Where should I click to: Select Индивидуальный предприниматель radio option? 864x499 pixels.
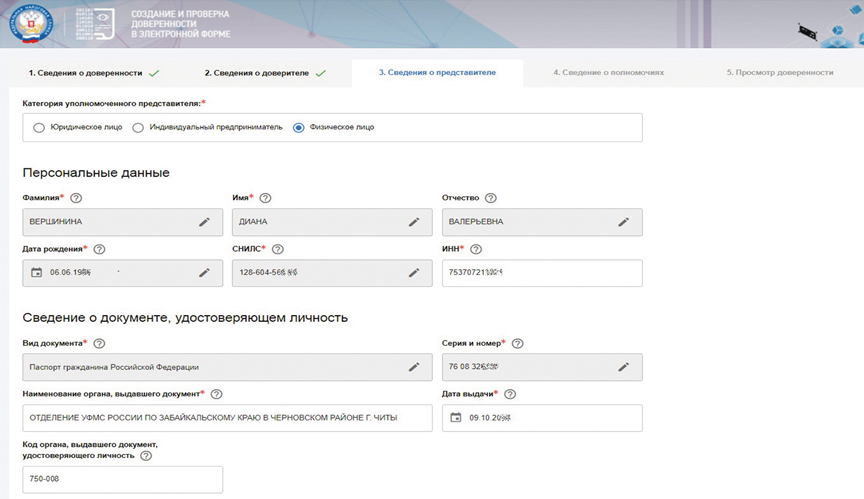tap(139, 128)
